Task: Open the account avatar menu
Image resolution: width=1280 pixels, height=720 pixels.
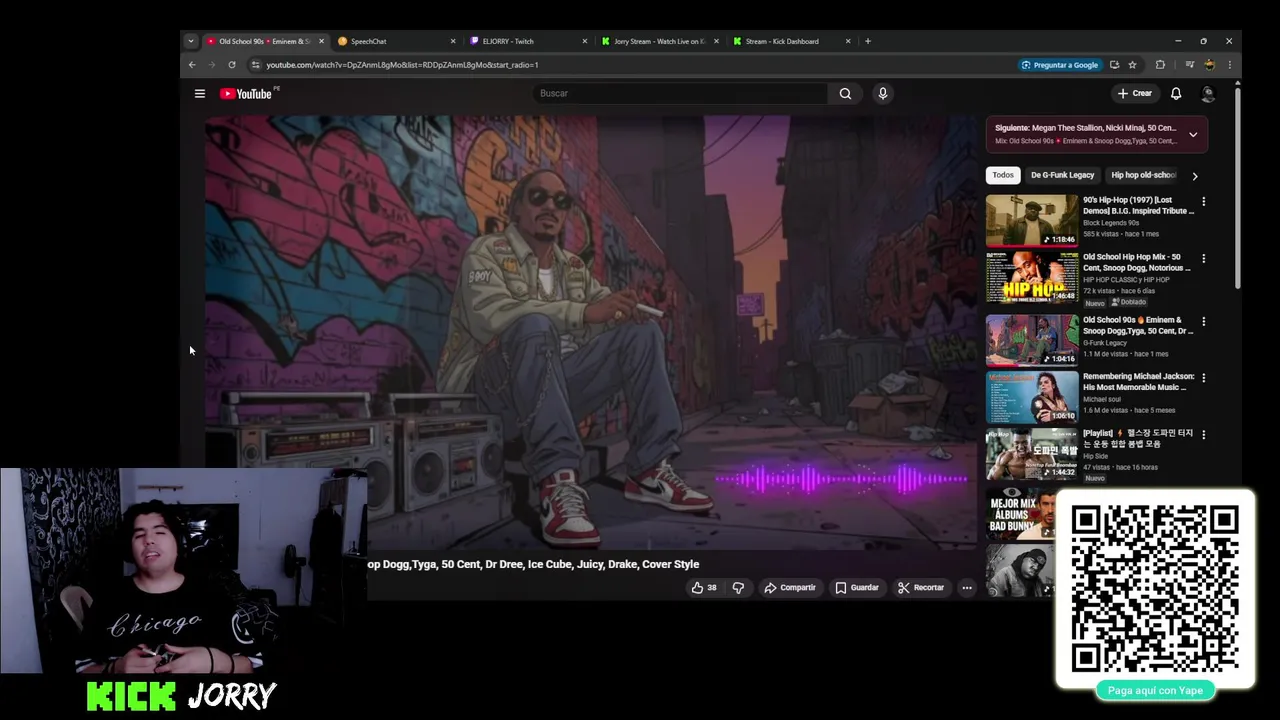Action: [x=1208, y=93]
